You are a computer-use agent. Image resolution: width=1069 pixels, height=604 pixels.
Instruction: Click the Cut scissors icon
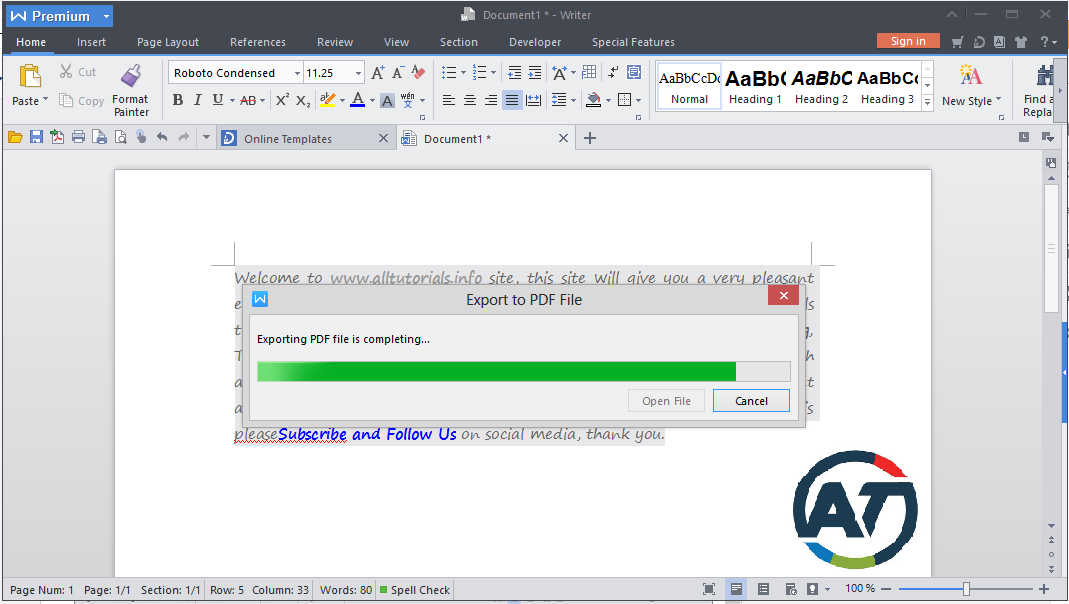pyautogui.click(x=65, y=72)
